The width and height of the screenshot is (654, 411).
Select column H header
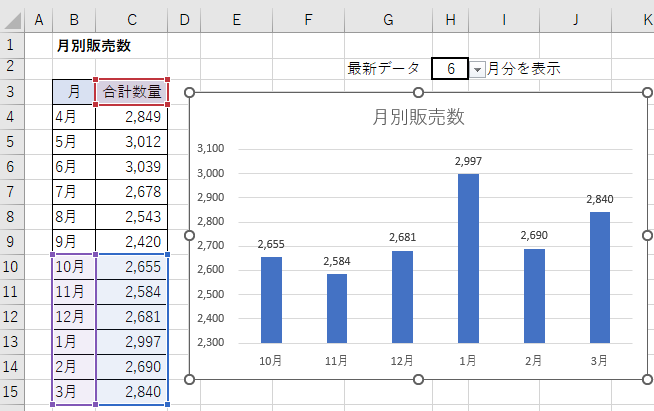tap(451, 20)
